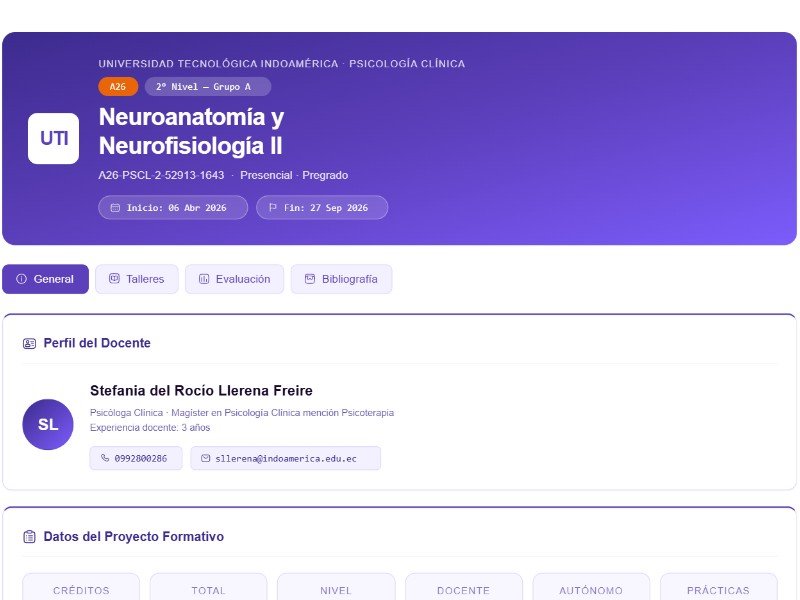
Task: Click the teacher name Stefania del Rocío Llerena Freire
Action: (x=201, y=391)
